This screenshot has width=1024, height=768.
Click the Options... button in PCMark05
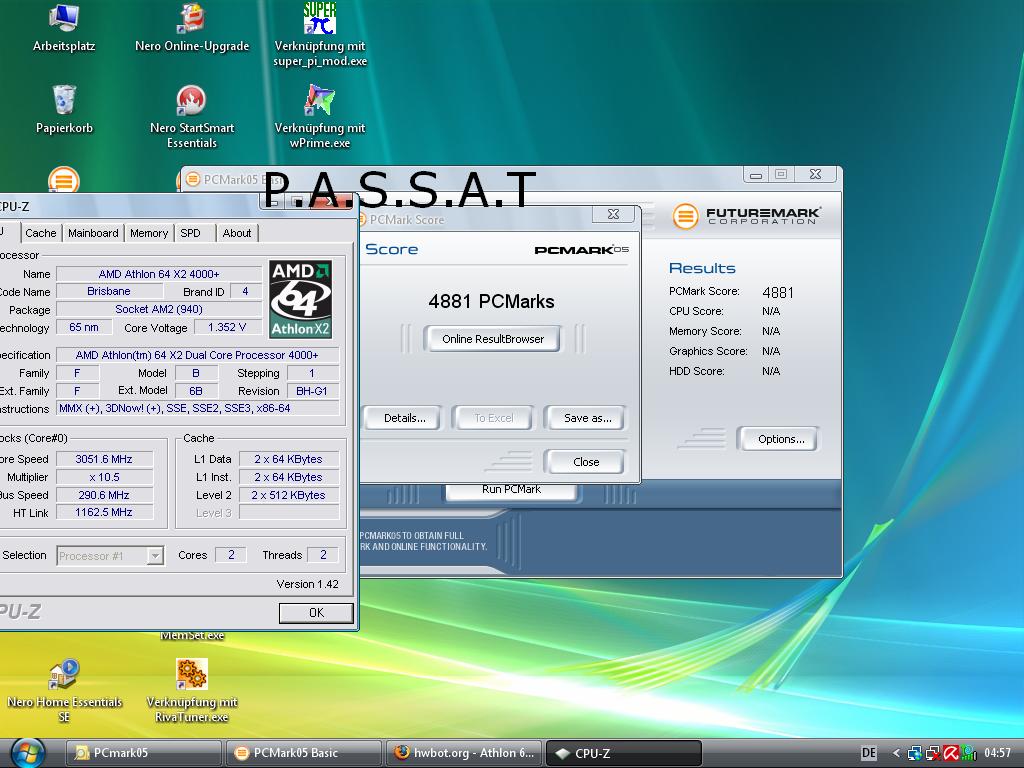pyautogui.click(x=780, y=439)
